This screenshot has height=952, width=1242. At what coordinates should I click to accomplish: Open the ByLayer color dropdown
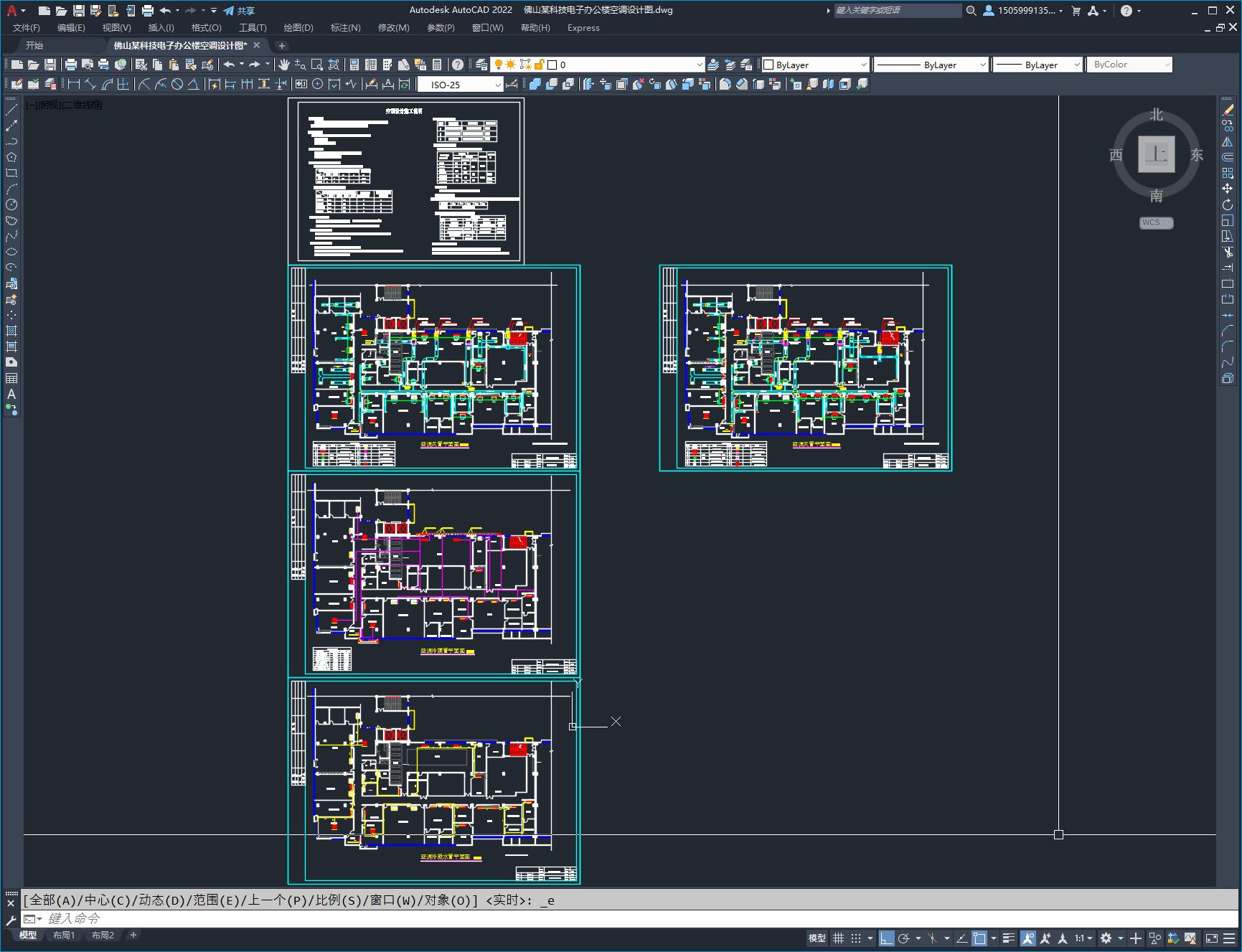point(815,65)
